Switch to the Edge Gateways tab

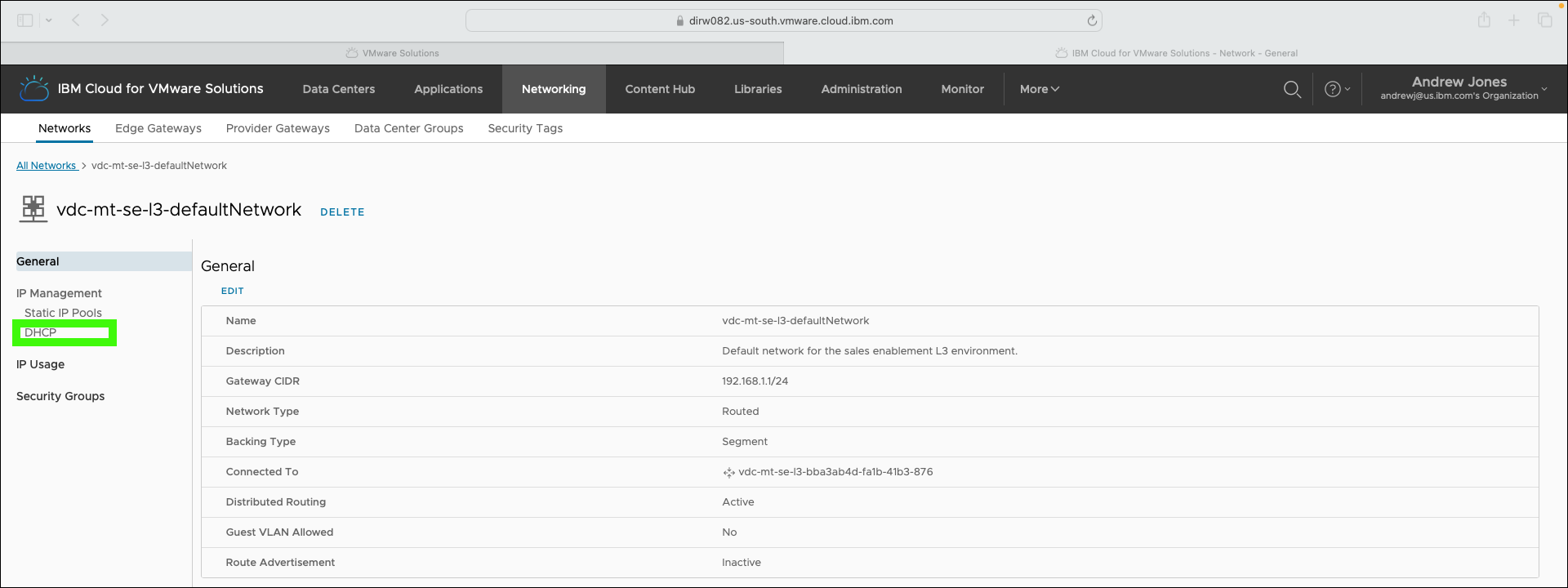point(158,128)
